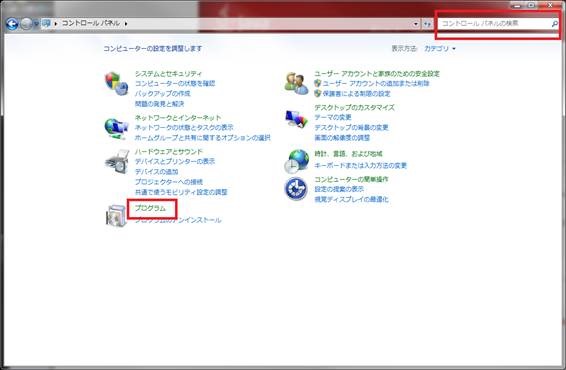Click the 表示方法: label text
The image size is (566, 370).
pyautogui.click(x=404, y=48)
